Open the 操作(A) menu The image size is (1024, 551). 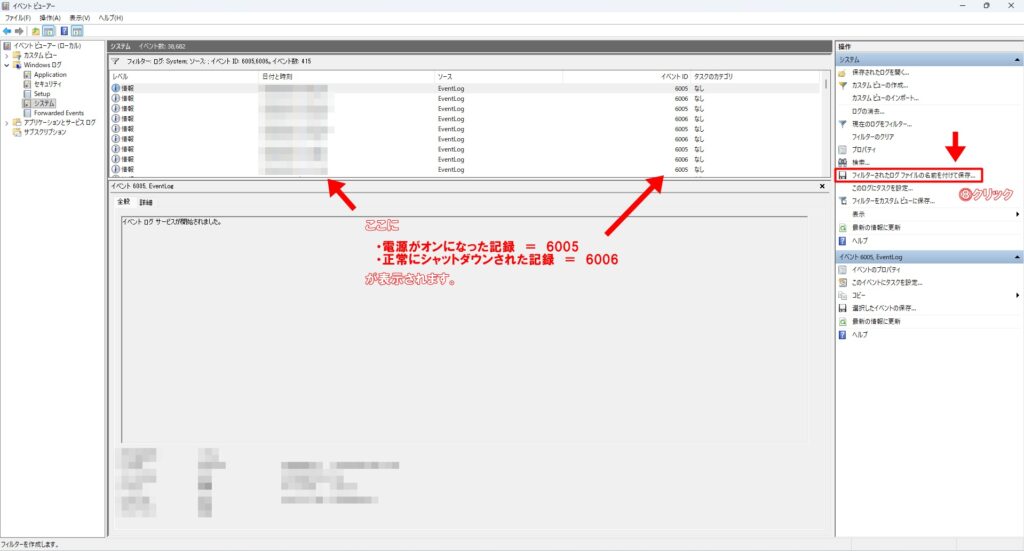click(x=50, y=18)
